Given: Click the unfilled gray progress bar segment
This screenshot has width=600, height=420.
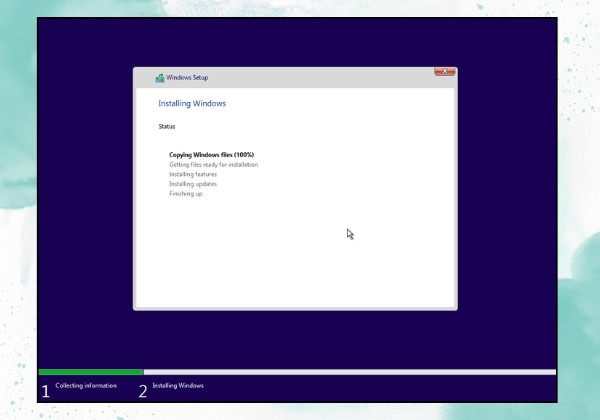Looking at the screenshot, I should click(350, 372).
